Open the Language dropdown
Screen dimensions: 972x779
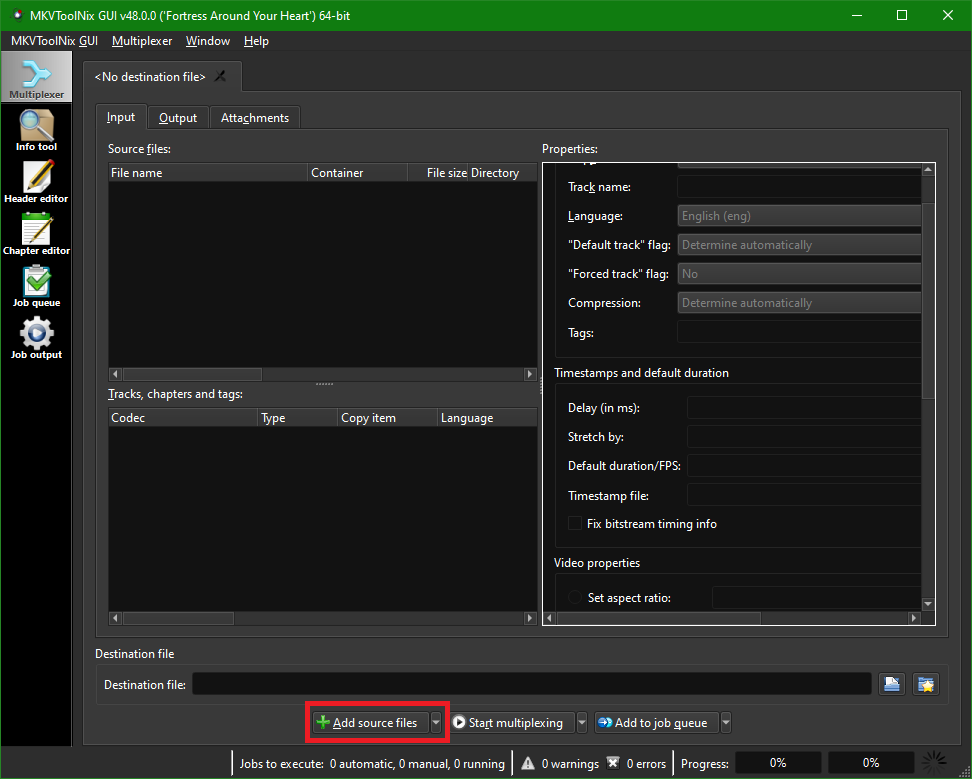[x=799, y=216]
